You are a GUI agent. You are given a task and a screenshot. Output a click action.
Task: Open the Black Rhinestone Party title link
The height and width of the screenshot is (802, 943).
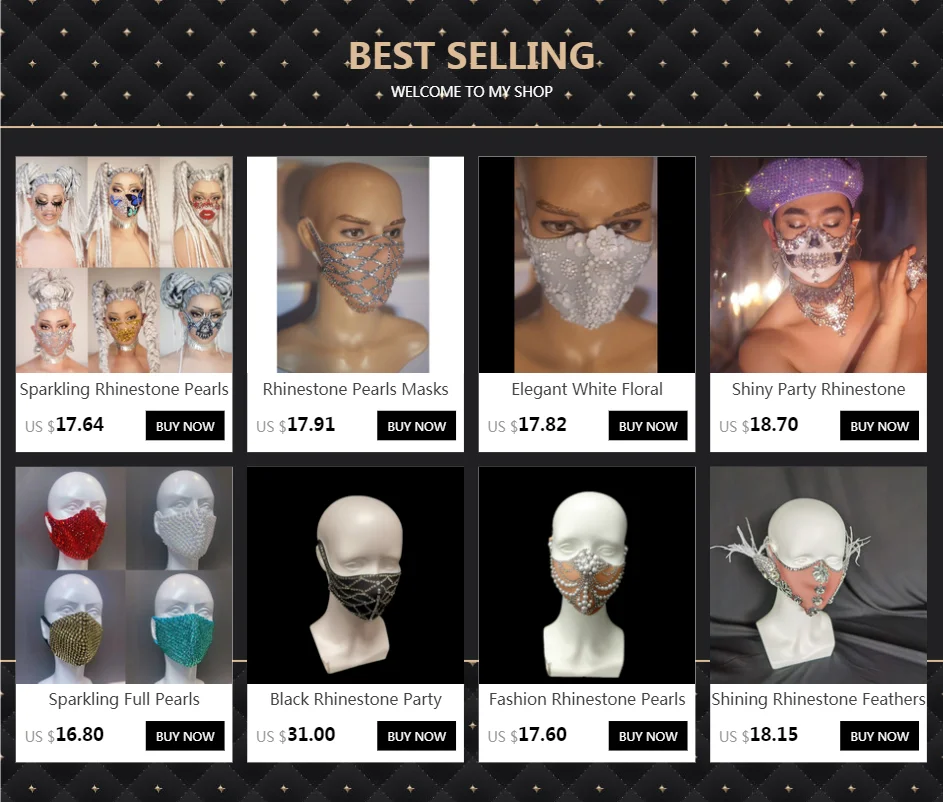(x=355, y=700)
